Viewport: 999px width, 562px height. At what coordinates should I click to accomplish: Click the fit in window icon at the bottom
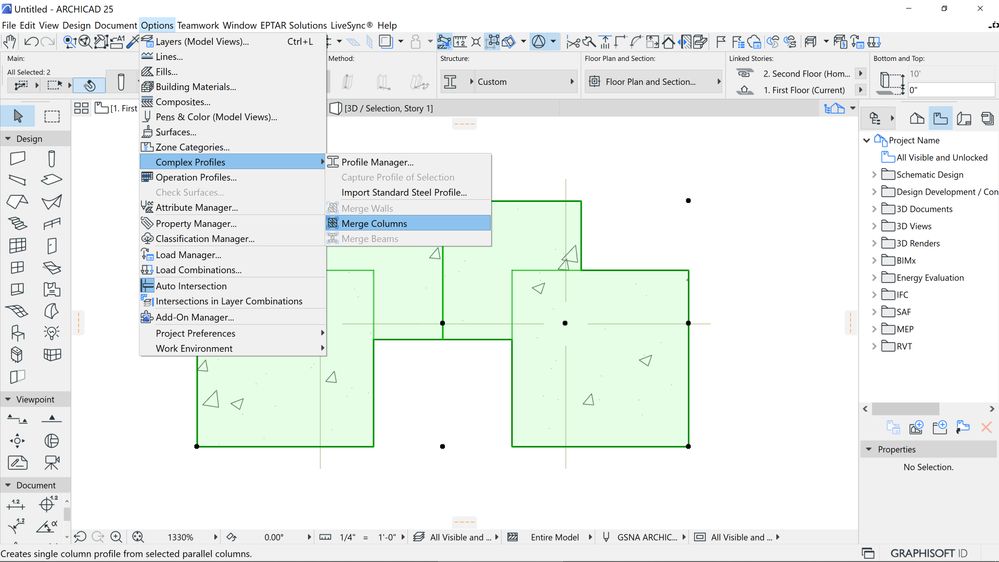138,537
